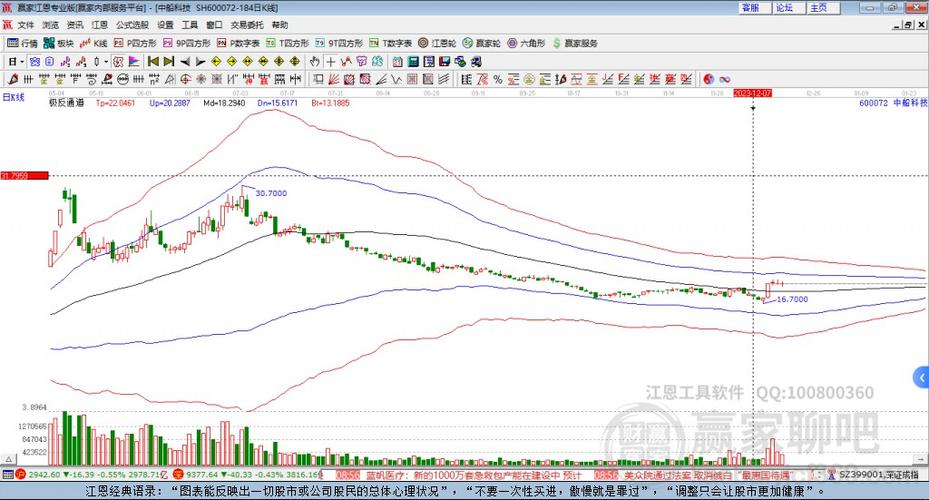Viewport: 929px width, 500px height.
Task: Open the T数字表 tool
Action: pyautogui.click(x=390, y=43)
